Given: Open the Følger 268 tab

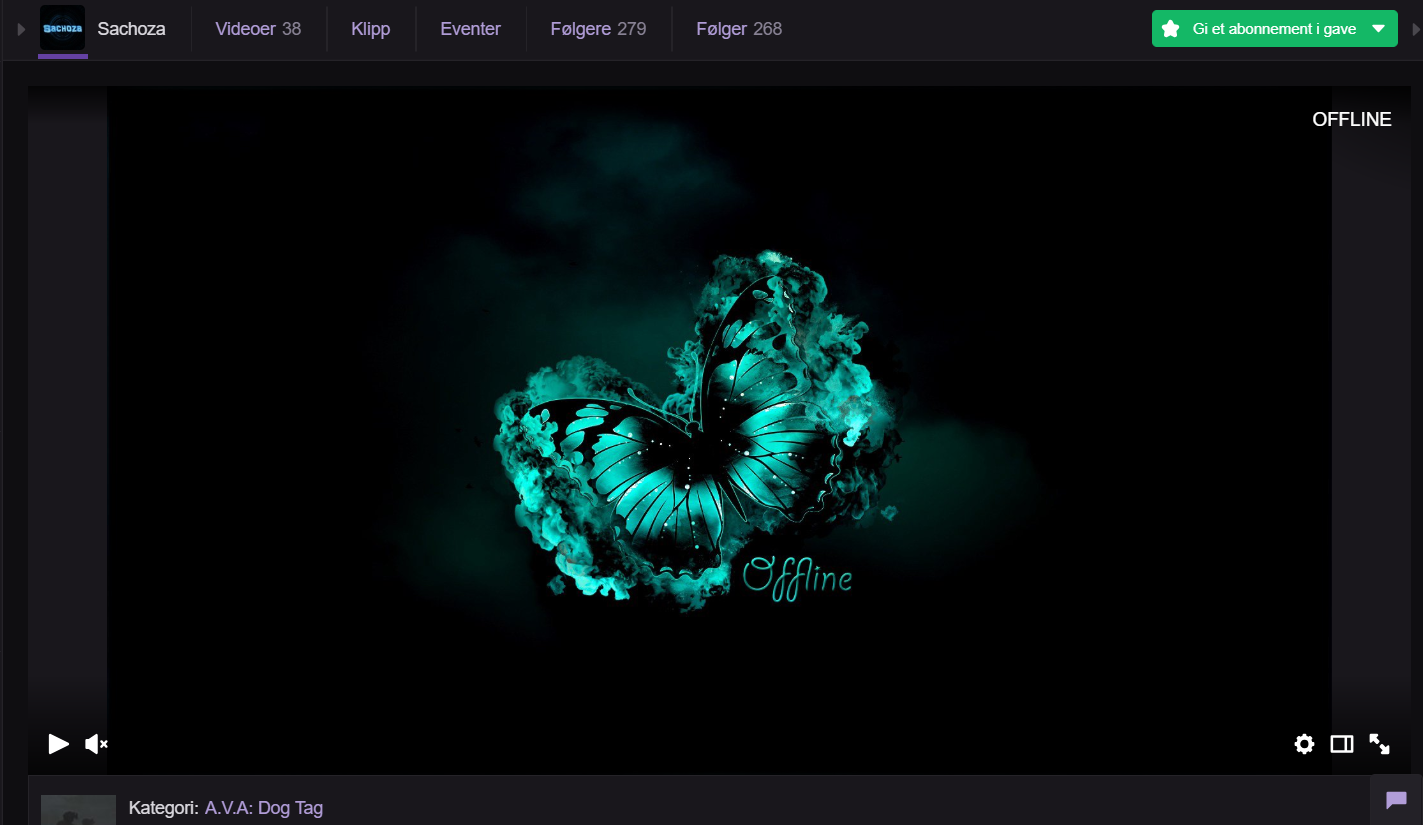Looking at the screenshot, I should pyautogui.click(x=739, y=29).
